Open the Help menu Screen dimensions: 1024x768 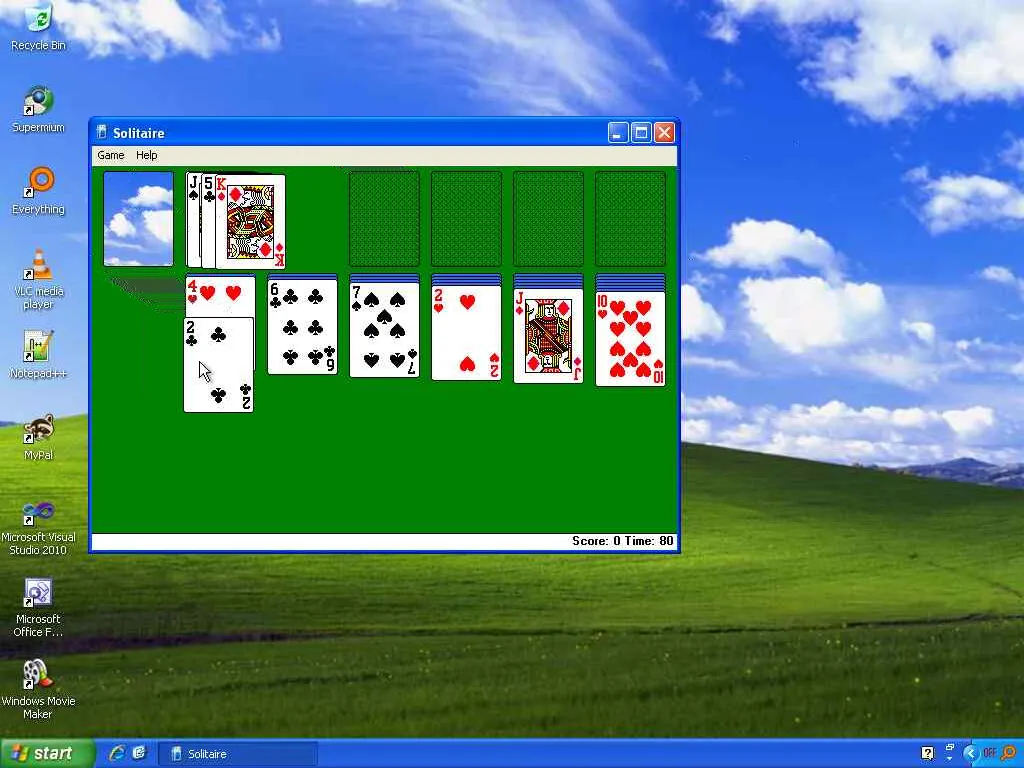[147, 155]
